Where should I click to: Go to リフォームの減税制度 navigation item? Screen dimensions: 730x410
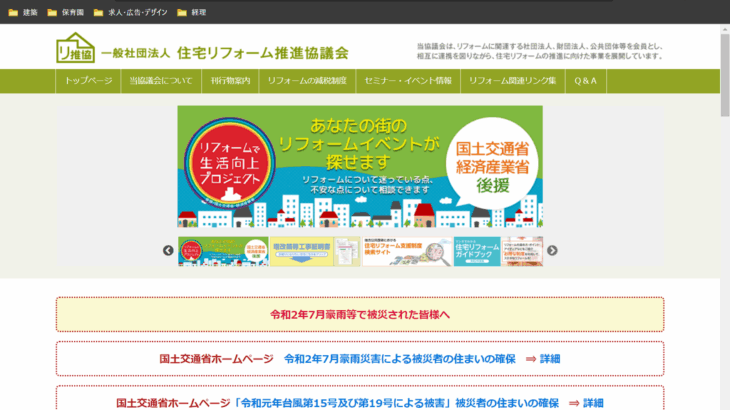(x=306, y=80)
